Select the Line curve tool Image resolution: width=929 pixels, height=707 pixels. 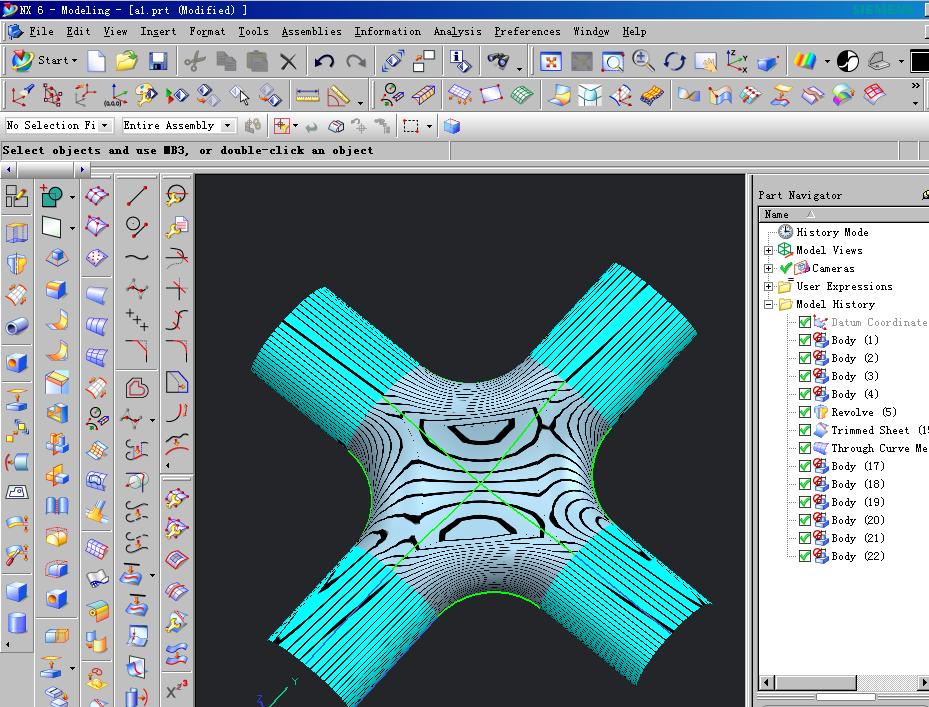pyautogui.click(x=137, y=195)
